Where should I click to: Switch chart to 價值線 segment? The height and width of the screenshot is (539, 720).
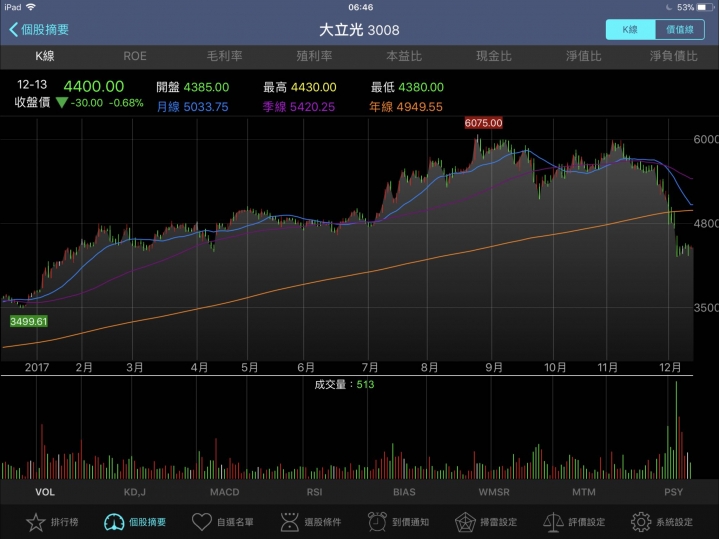point(680,30)
